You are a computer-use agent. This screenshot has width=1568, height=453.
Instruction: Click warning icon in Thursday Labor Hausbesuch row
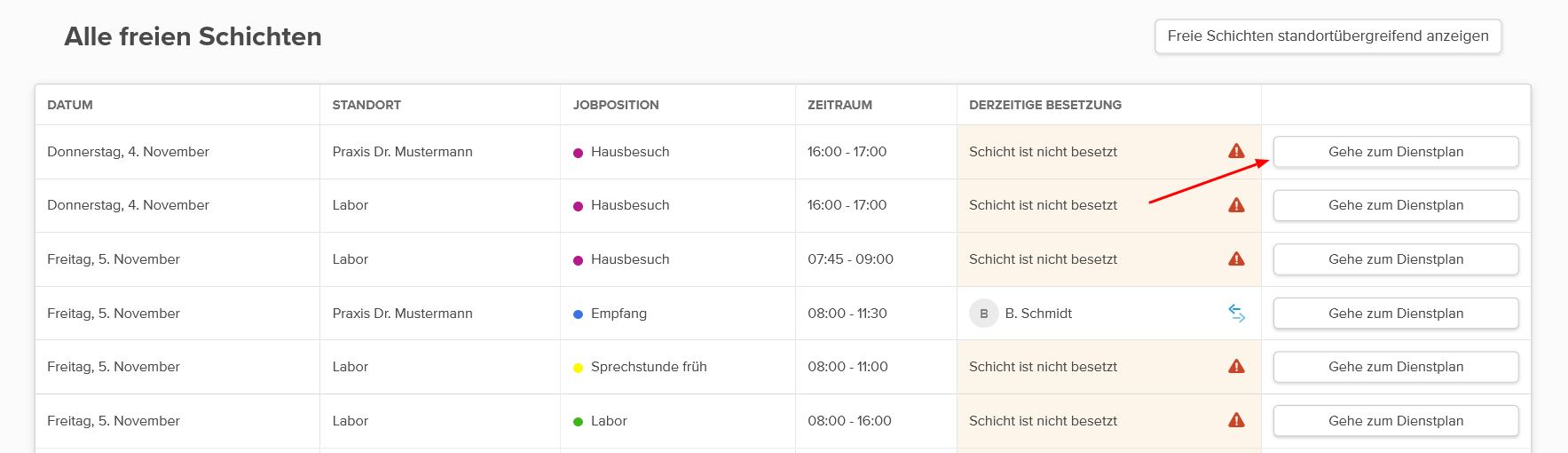(x=1236, y=205)
